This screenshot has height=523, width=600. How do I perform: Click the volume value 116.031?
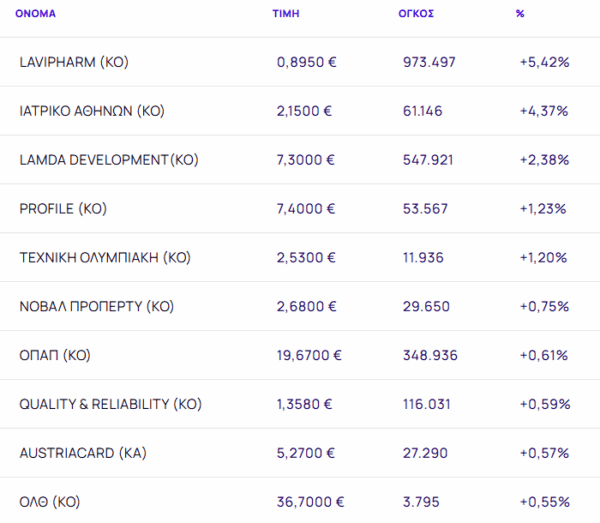coord(426,404)
